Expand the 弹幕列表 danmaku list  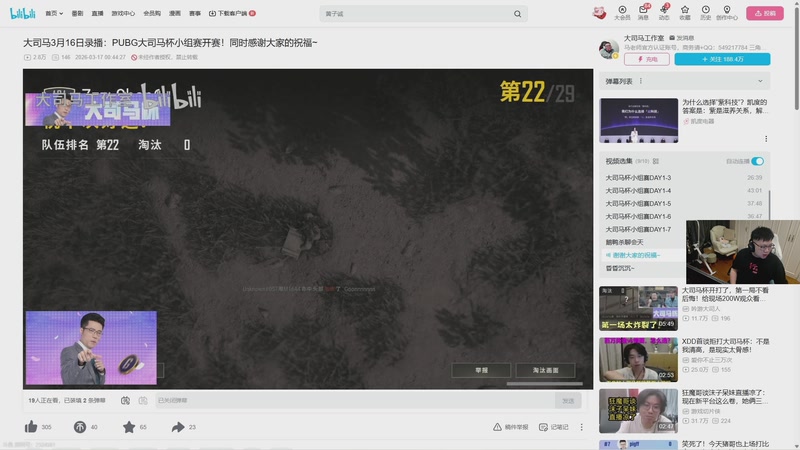760,81
